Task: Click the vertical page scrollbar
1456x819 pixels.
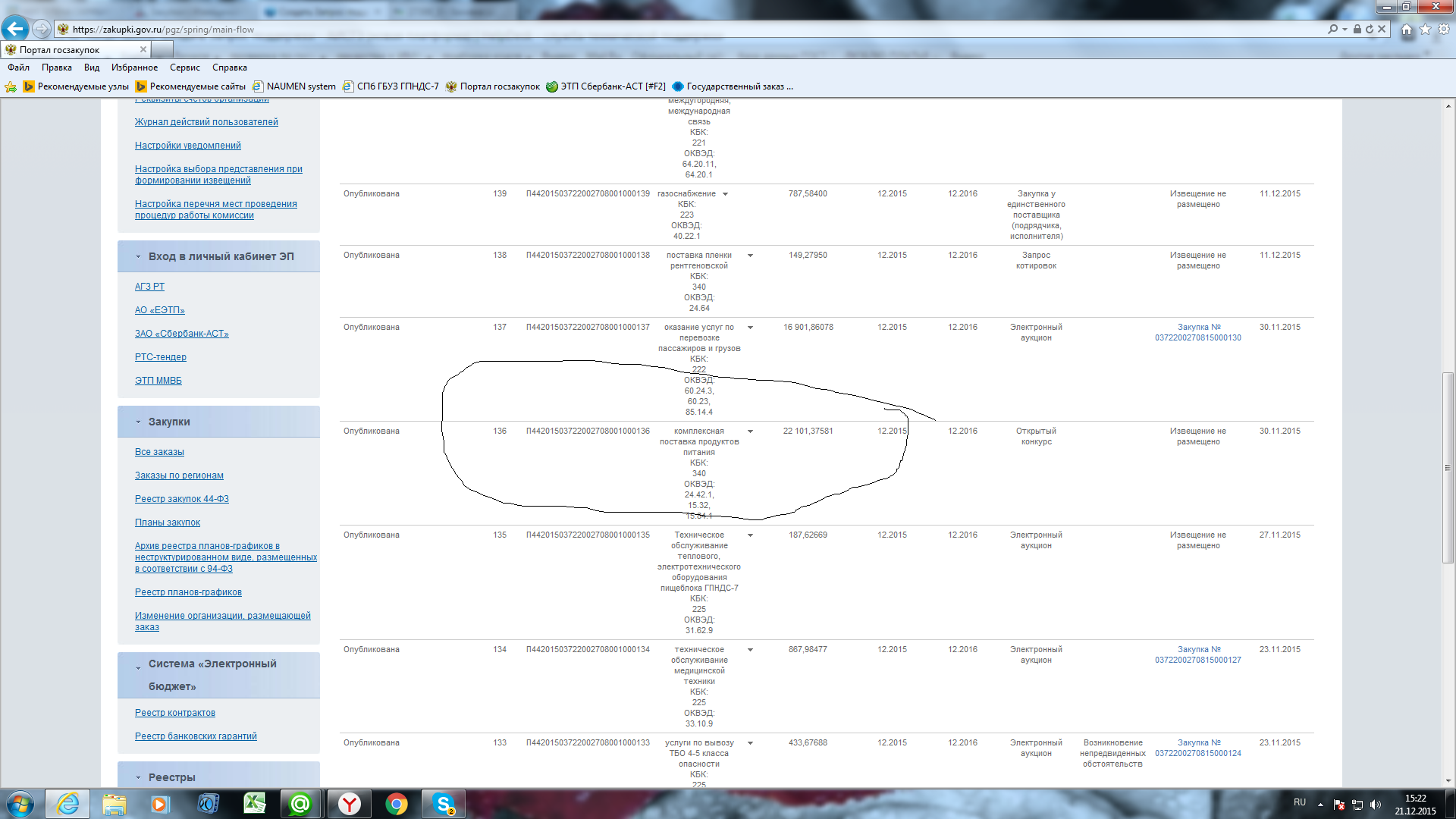Action: tap(1448, 467)
